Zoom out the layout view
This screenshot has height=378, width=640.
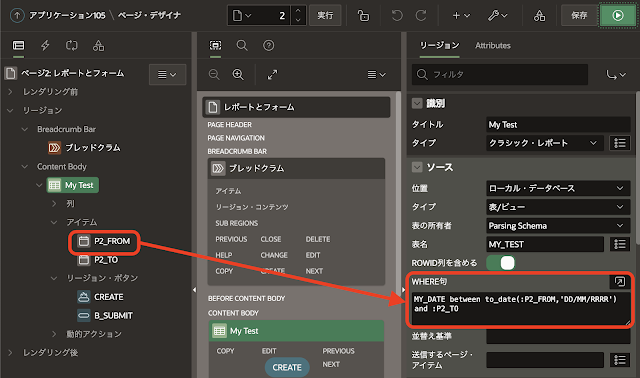tap(214, 75)
